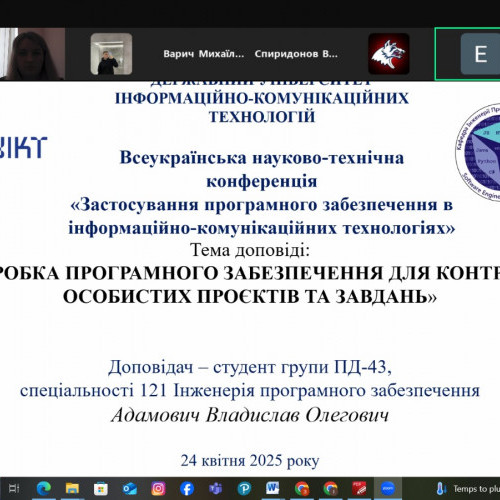The width and height of the screenshot is (500, 500).
Task: Open Microsoft Teams from the taskbar
Action: [x=215, y=489]
